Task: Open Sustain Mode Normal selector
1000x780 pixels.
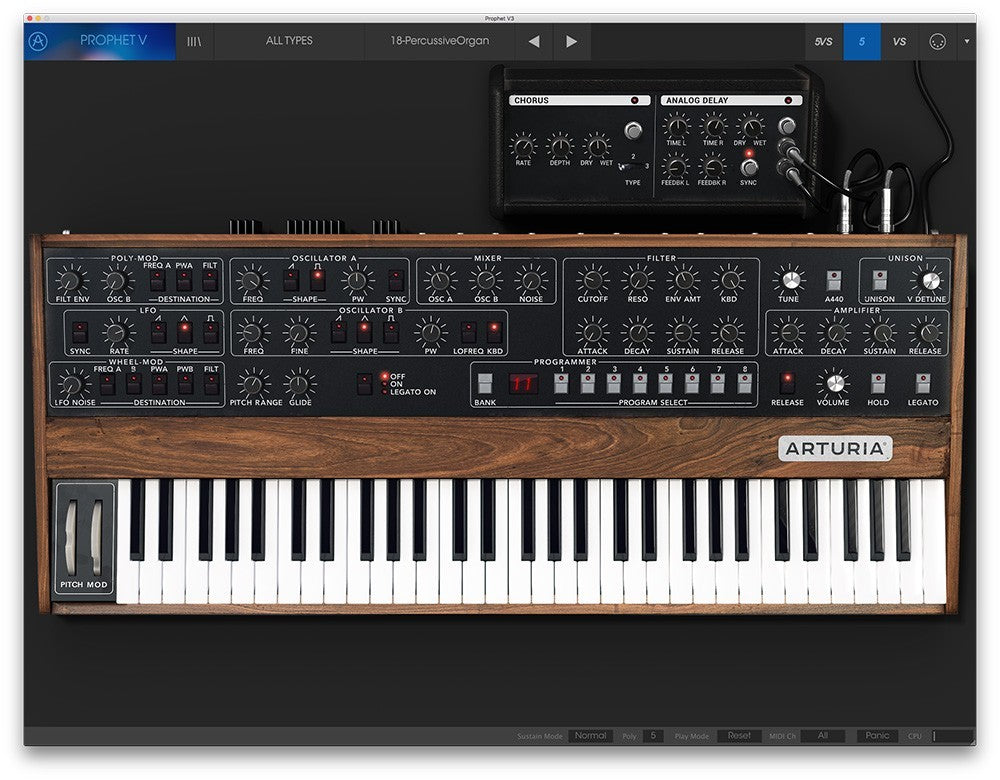Action: click(591, 736)
